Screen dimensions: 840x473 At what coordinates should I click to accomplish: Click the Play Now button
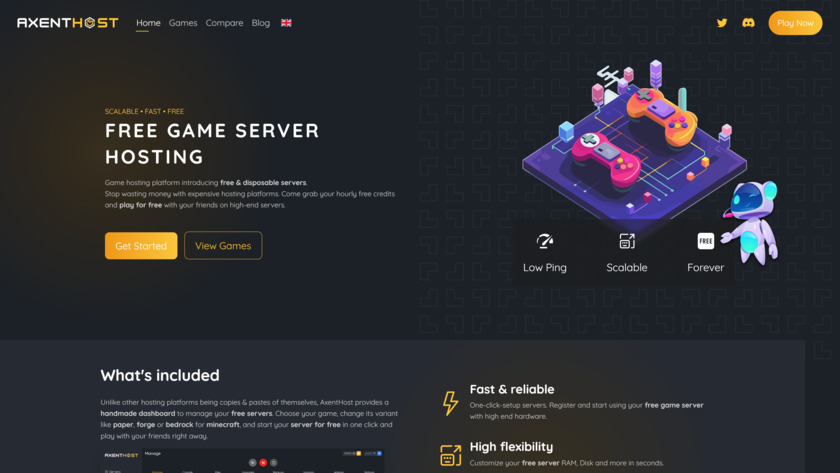pyautogui.click(x=795, y=23)
